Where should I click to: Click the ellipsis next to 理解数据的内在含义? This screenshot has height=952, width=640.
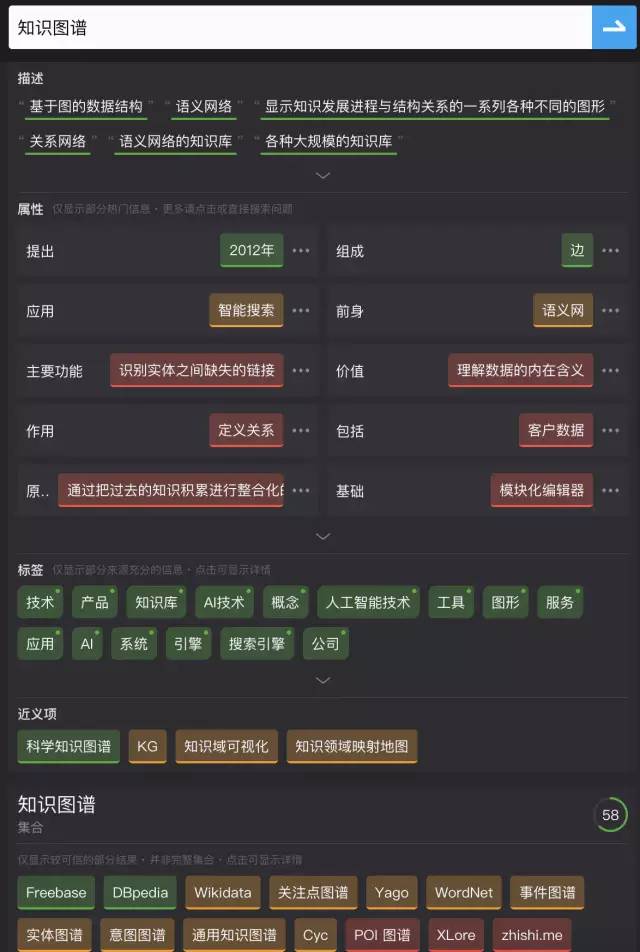(611, 371)
